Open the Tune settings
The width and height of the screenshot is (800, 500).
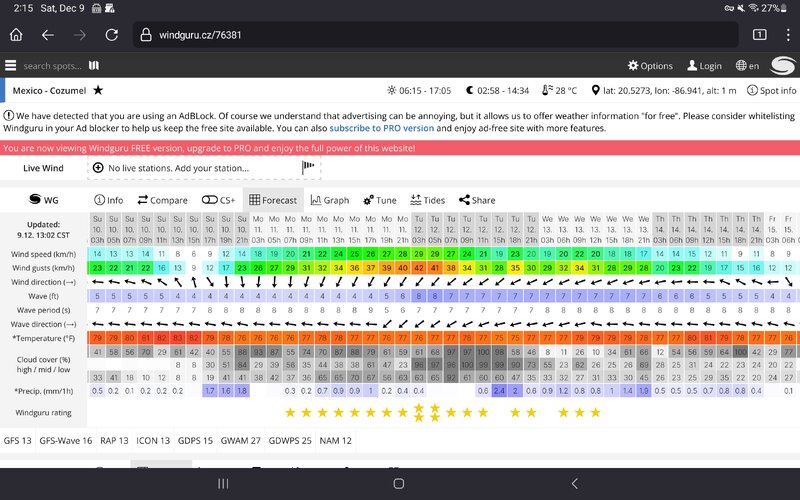tap(380, 200)
